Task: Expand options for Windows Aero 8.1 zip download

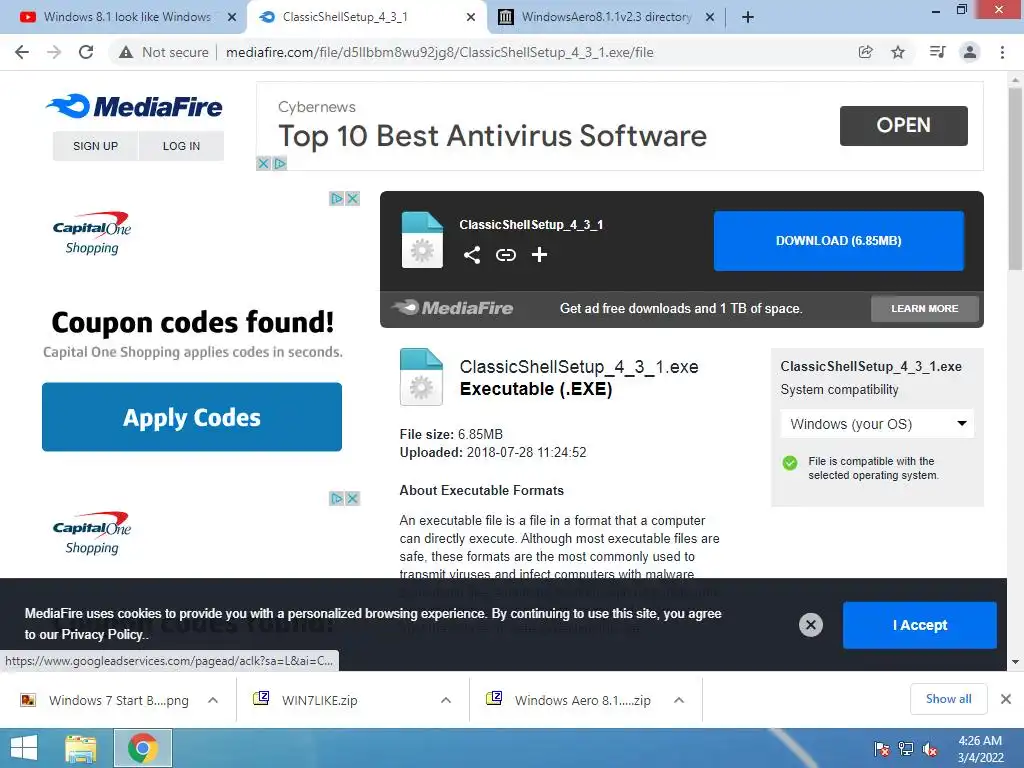Action: pyautogui.click(x=679, y=700)
